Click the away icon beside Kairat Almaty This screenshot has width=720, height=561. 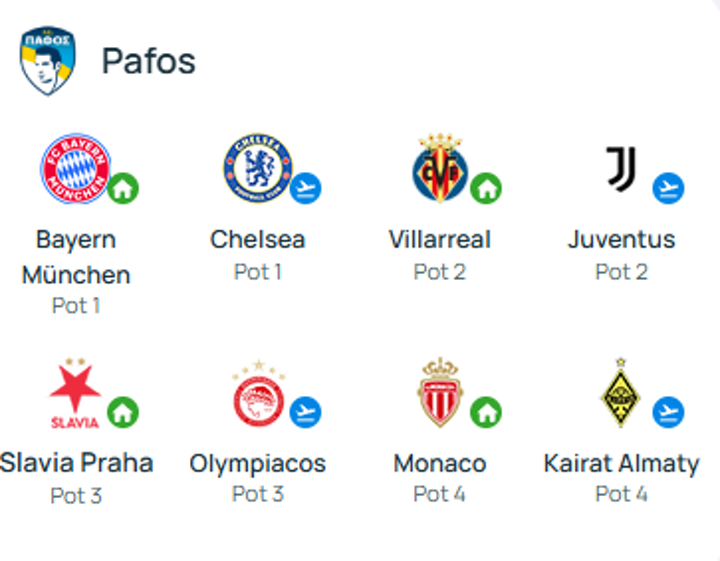tap(668, 412)
